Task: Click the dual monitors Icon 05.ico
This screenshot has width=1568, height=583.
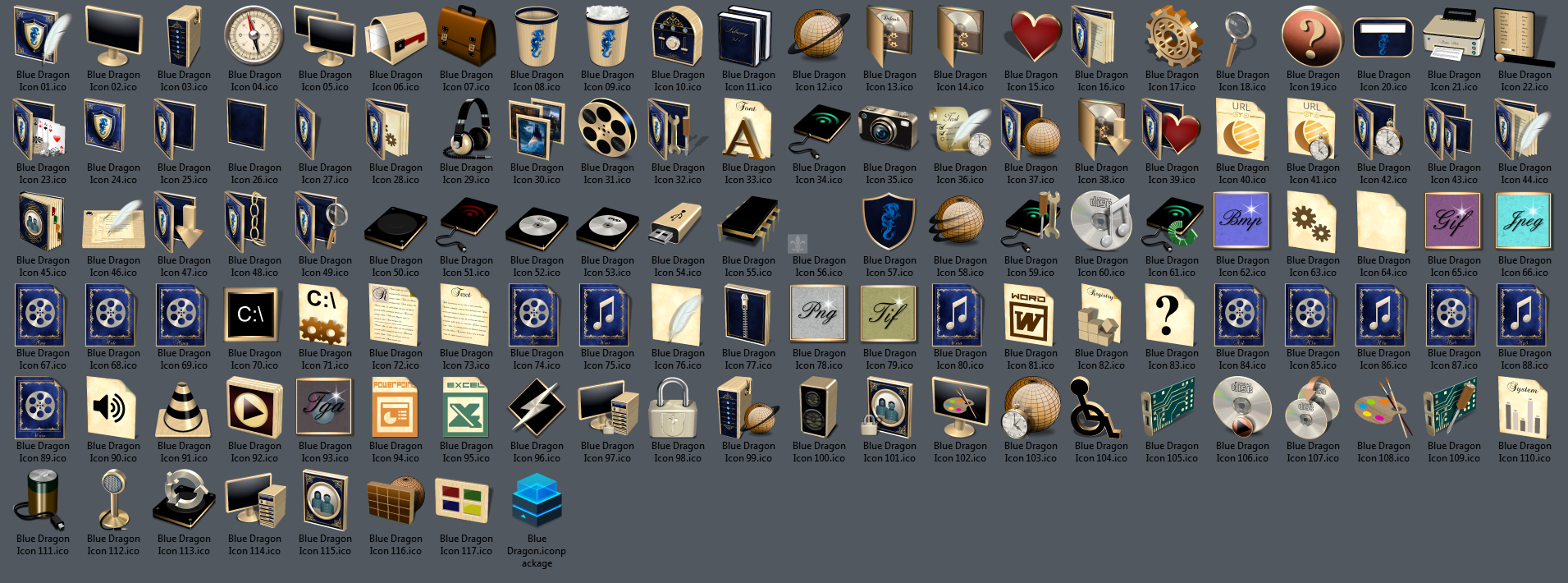Action: point(325,36)
